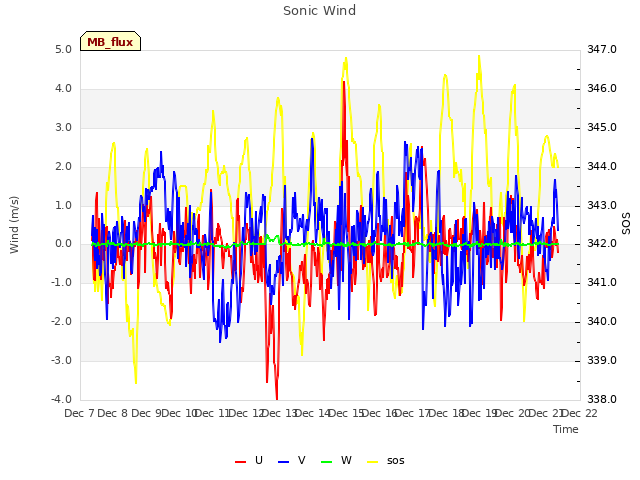Click the red U legend color marker
Image resolution: width=640 pixels, height=480 pixels.
(x=241, y=462)
